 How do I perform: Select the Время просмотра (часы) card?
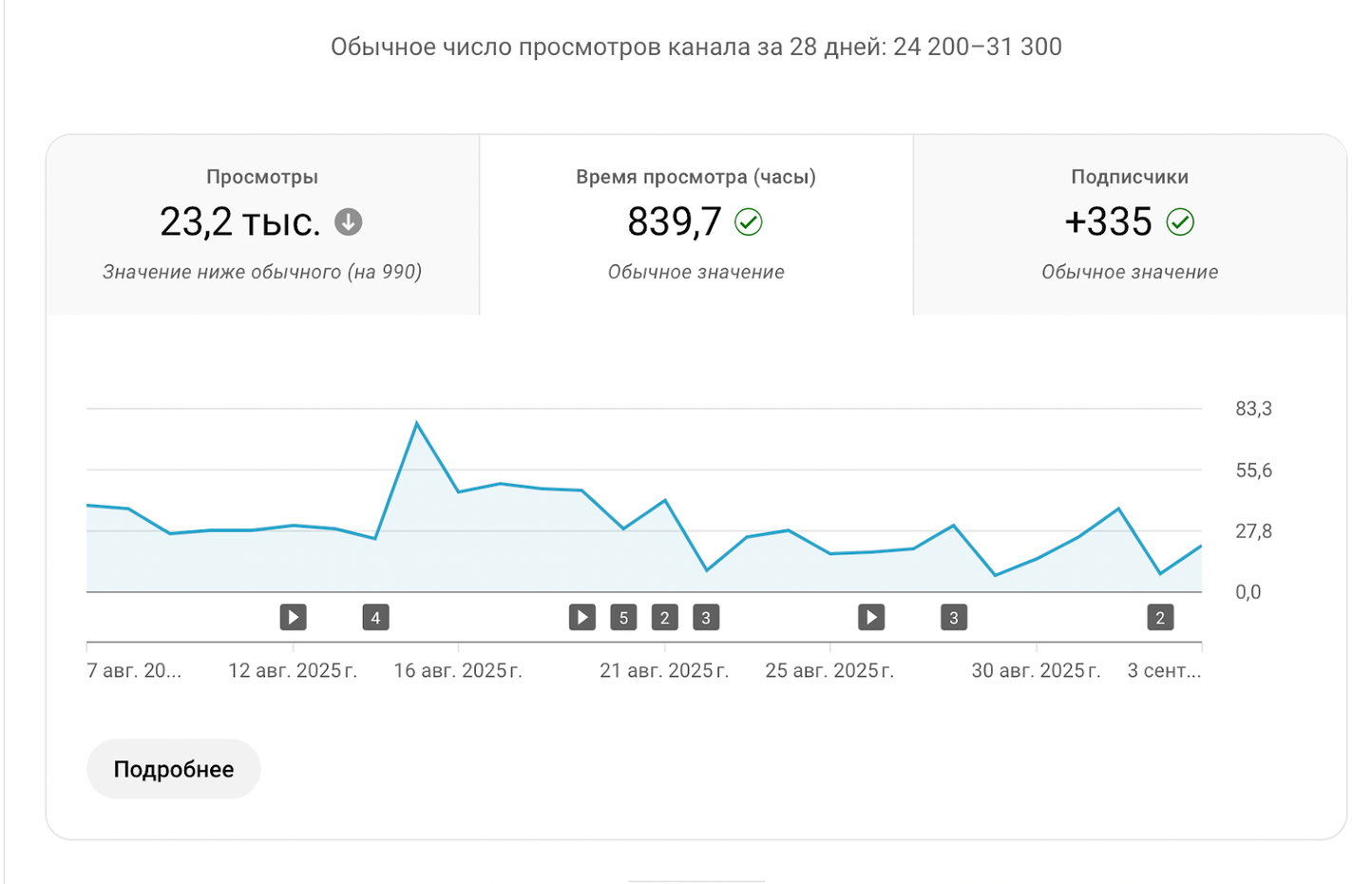pyautogui.click(x=695, y=225)
